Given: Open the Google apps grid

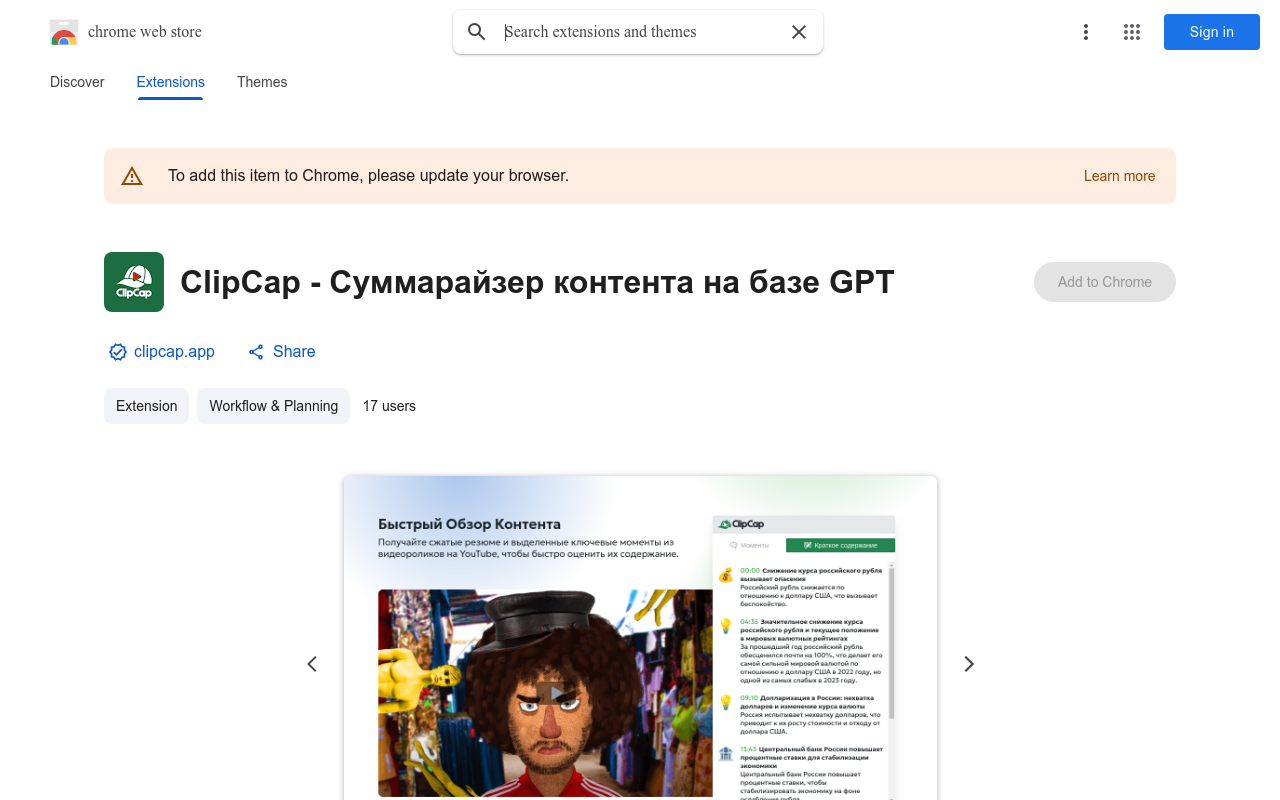Looking at the screenshot, I should coord(1132,32).
